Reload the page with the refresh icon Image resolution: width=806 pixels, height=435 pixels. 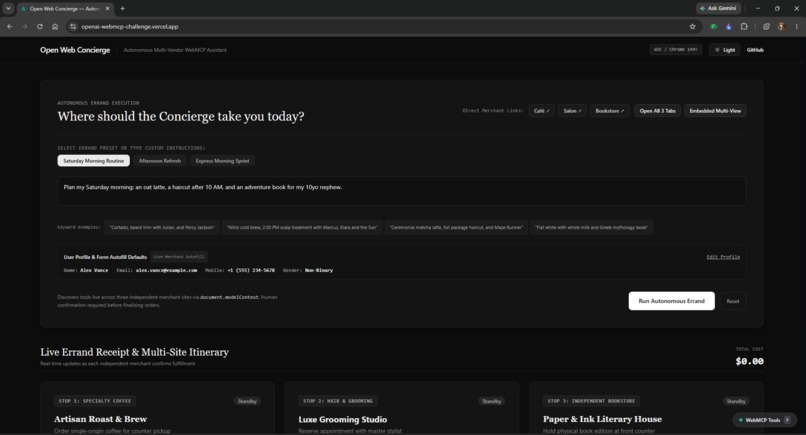pyautogui.click(x=40, y=26)
